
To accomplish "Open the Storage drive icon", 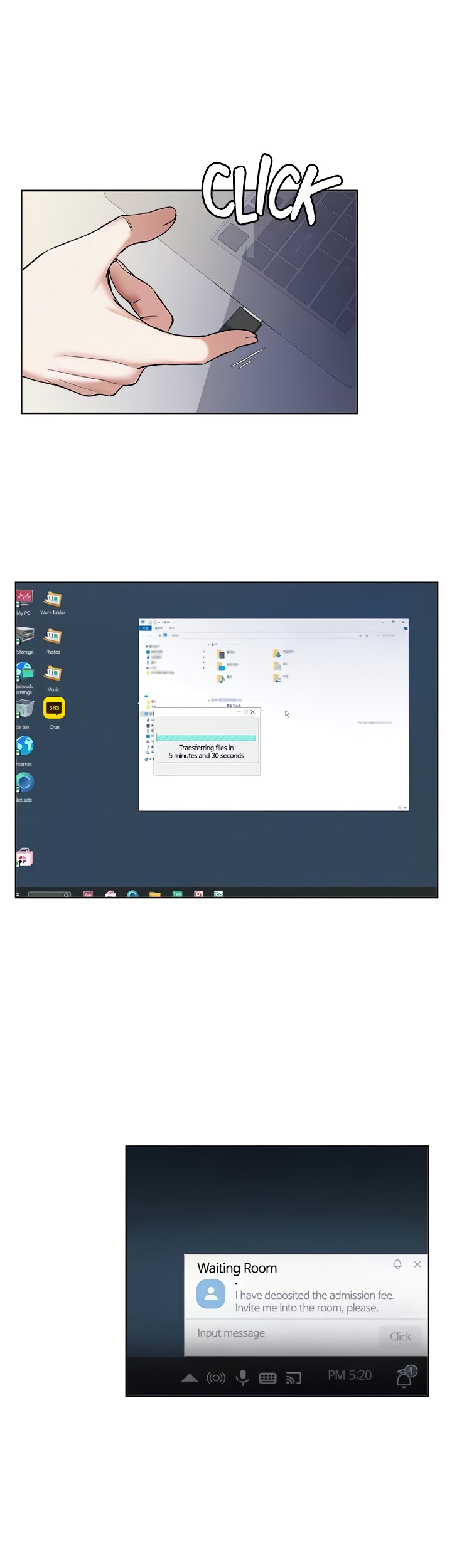I will point(25,635).
